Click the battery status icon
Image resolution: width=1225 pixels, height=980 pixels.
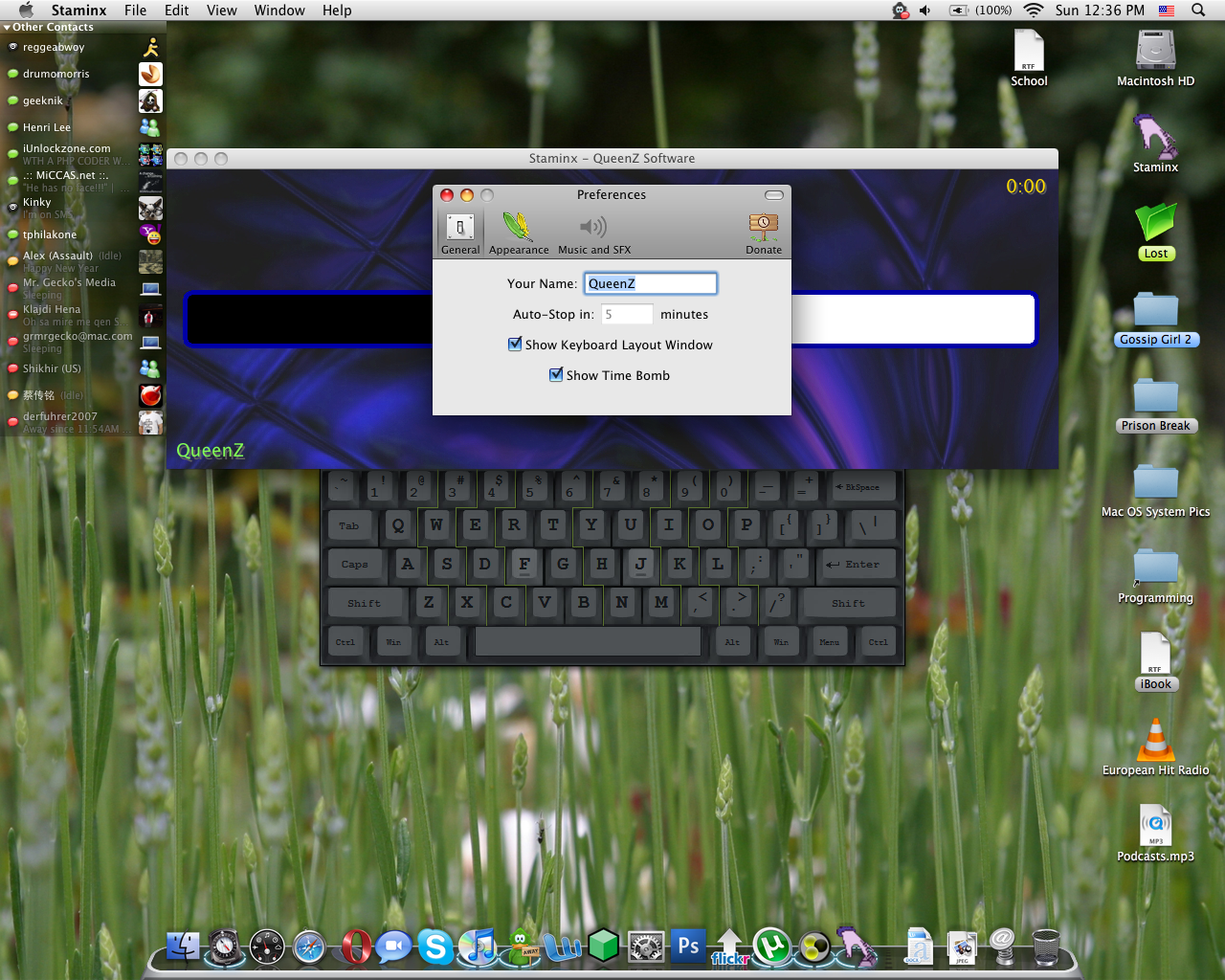(959, 11)
